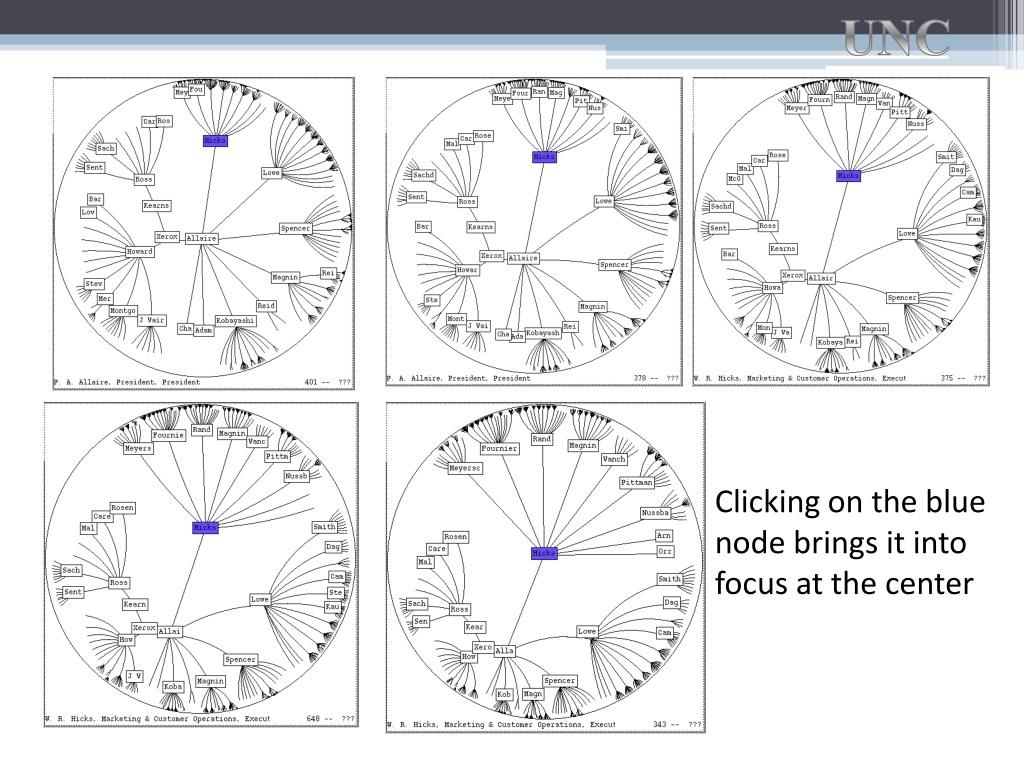The height and width of the screenshot is (768, 1024).
Task: Select the Lov node
Action: coord(88,212)
